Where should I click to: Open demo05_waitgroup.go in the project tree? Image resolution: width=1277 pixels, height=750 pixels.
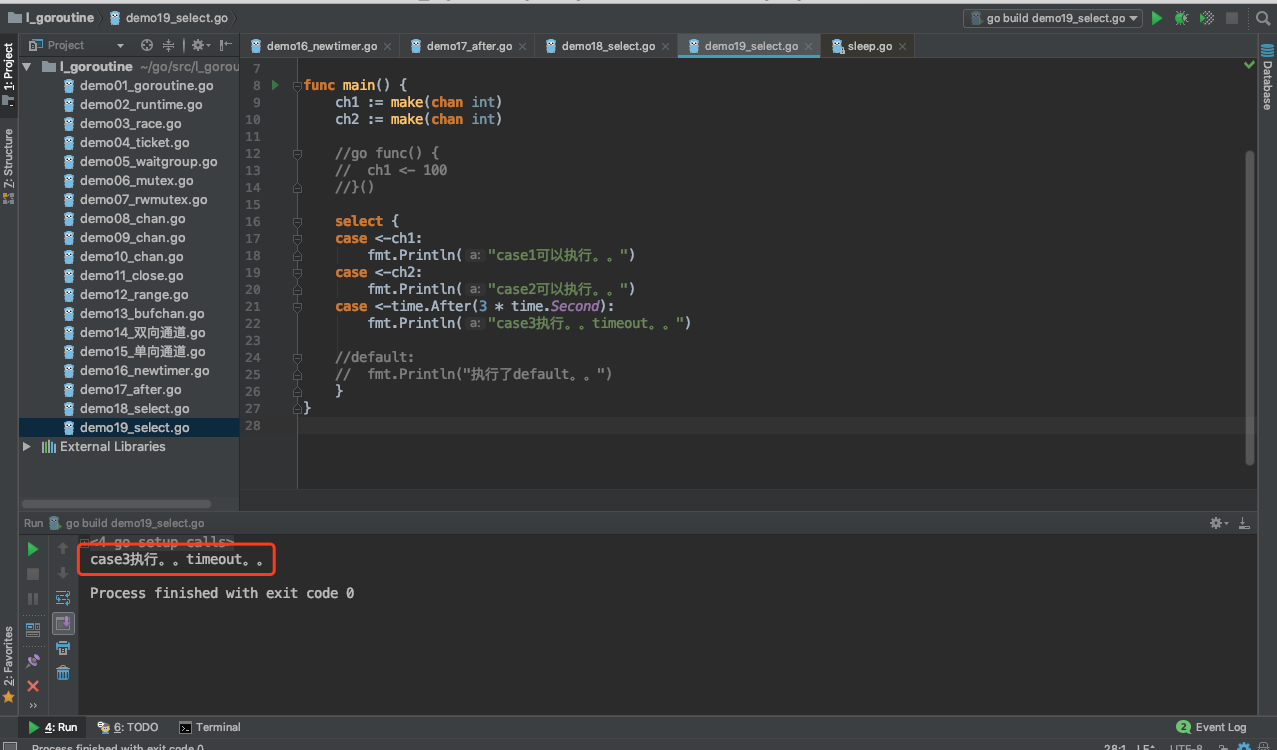[x=148, y=162]
